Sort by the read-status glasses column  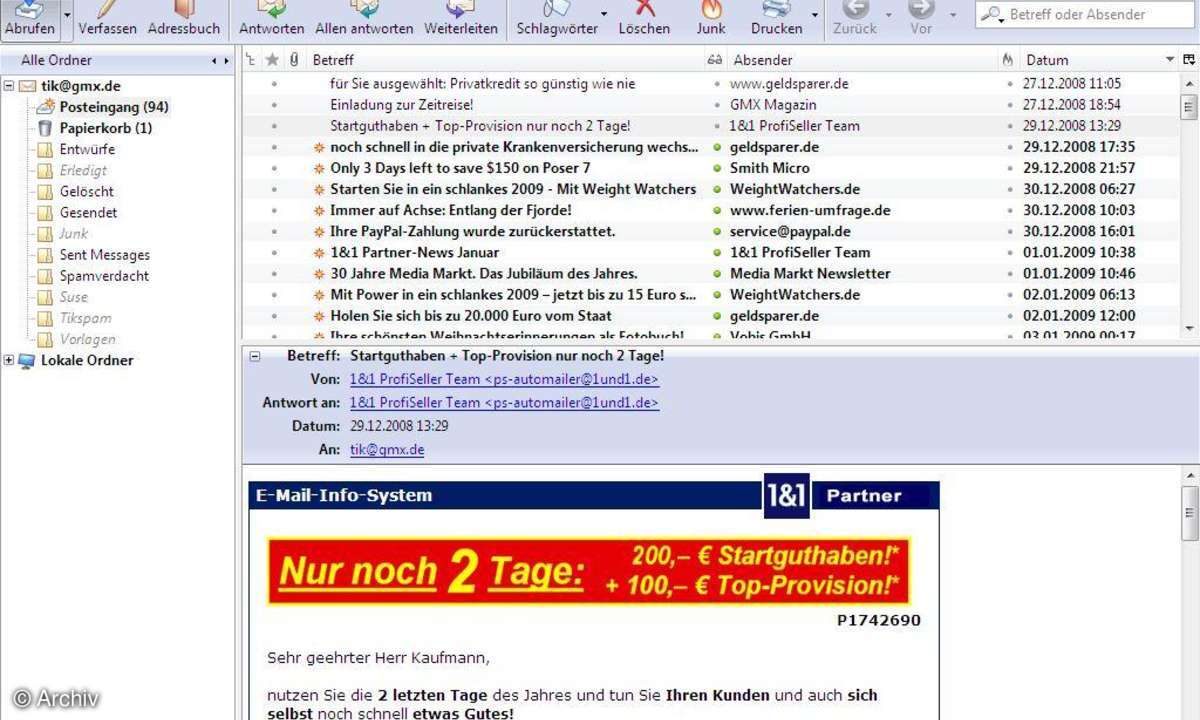coord(714,60)
